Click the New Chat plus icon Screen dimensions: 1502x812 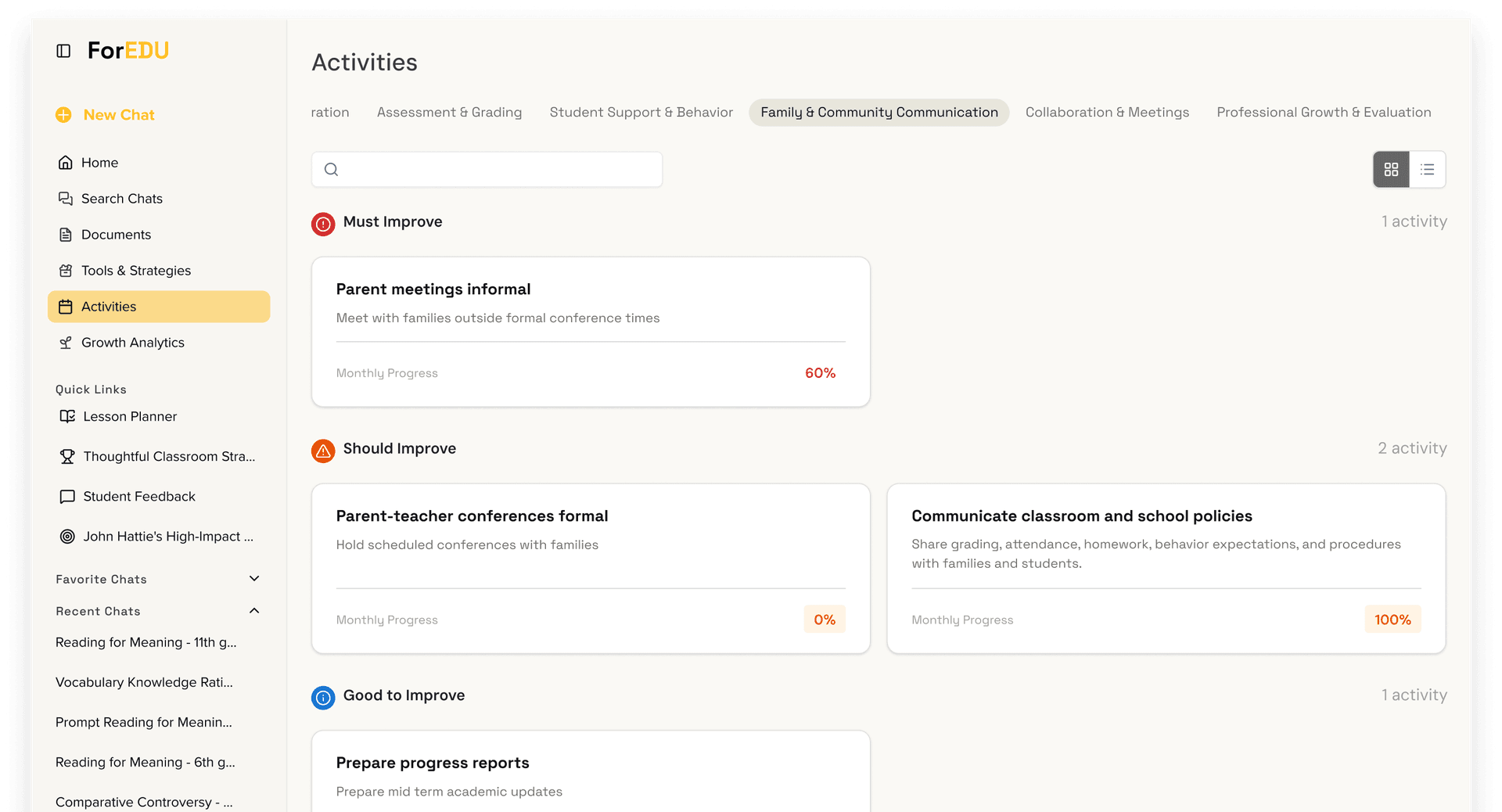tap(63, 115)
